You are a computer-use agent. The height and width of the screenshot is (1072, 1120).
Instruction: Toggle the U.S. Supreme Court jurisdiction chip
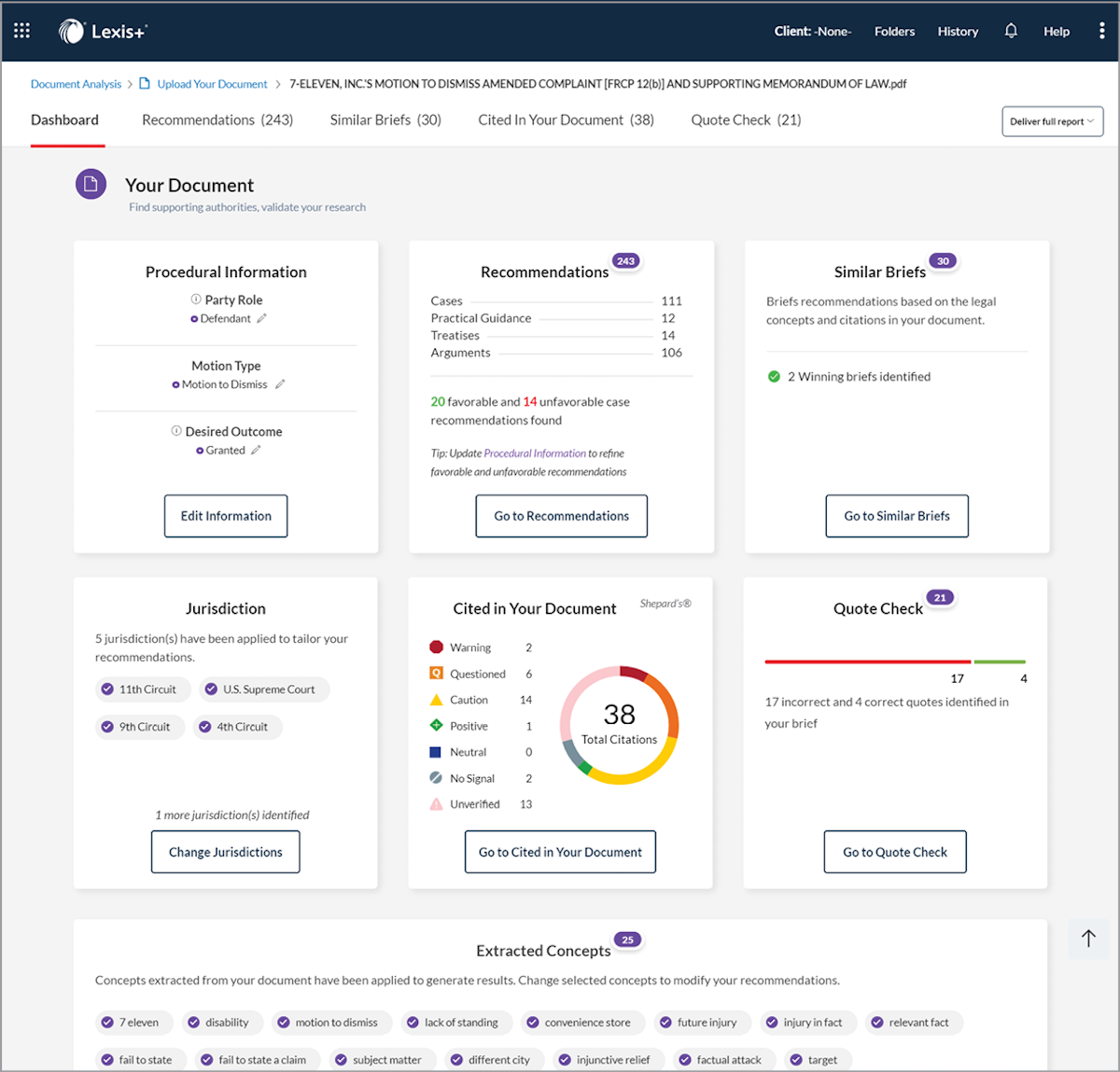coord(264,689)
